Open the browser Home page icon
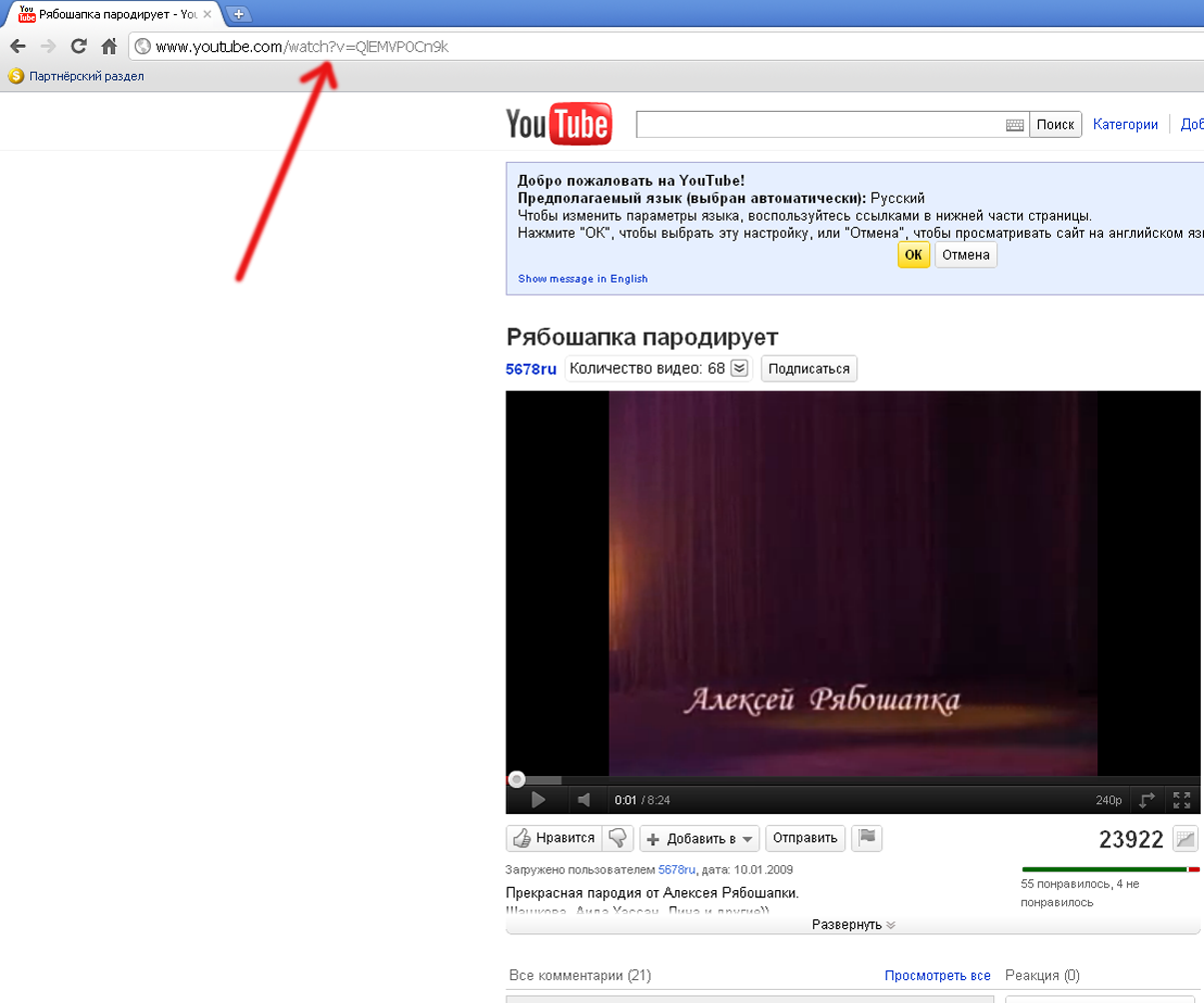This screenshot has width=1204, height=1003. pyautogui.click(x=110, y=46)
